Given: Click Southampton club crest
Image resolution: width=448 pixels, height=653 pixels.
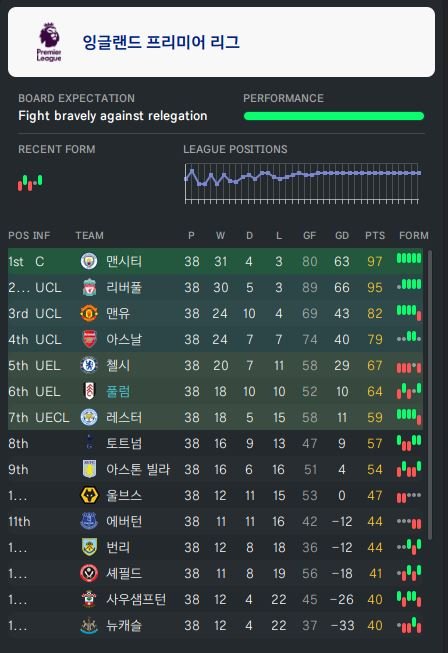Looking at the screenshot, I should point(89,599).
